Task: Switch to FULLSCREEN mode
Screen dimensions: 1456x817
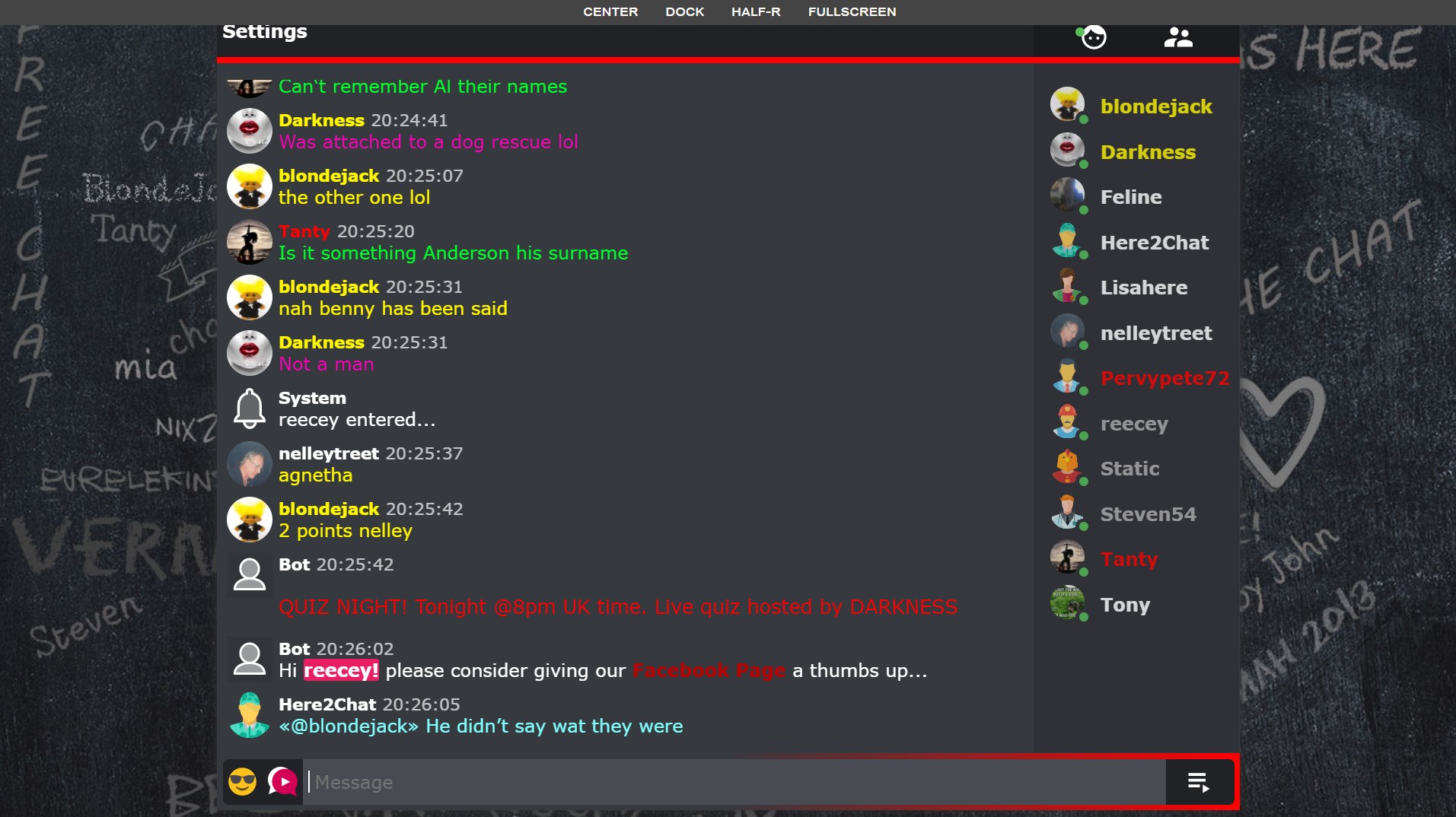Action: pos(852,12)
